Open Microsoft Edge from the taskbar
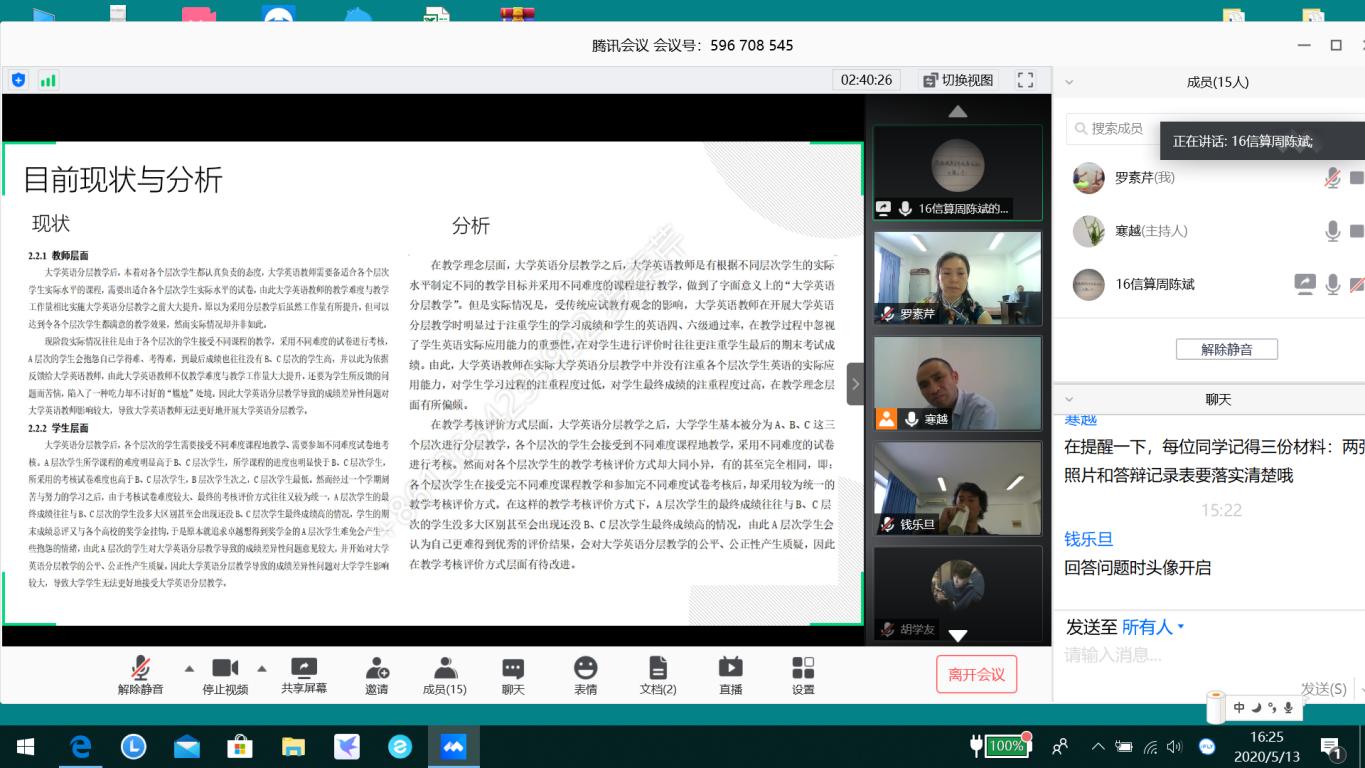This screenshot has height=768, width=1365. click(80, 746)
